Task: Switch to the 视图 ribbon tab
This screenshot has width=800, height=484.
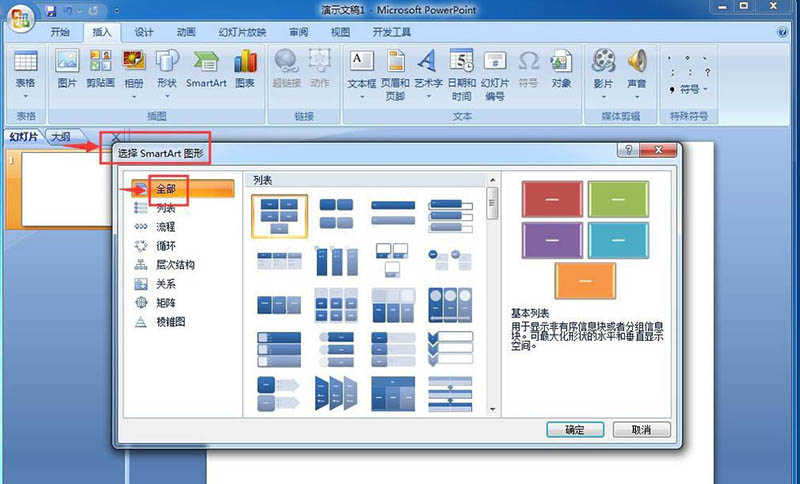Action: coord(340,32)
